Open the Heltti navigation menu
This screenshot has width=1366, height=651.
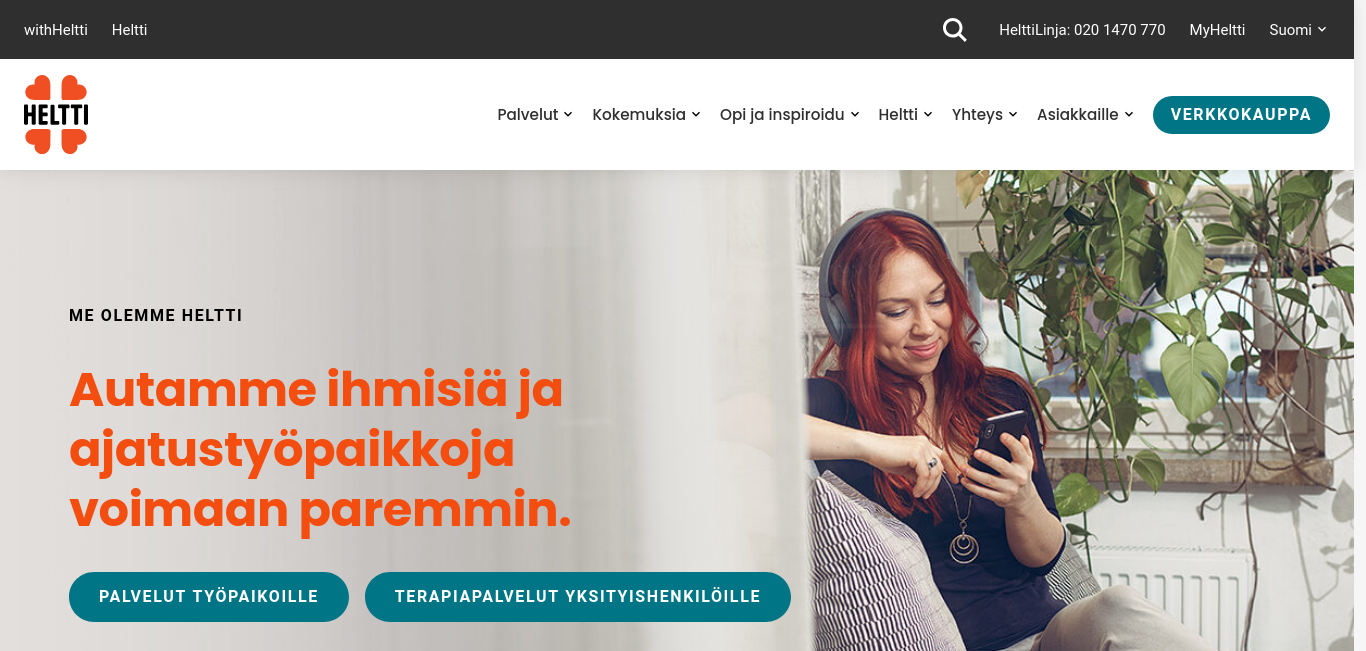click(905, 114)
